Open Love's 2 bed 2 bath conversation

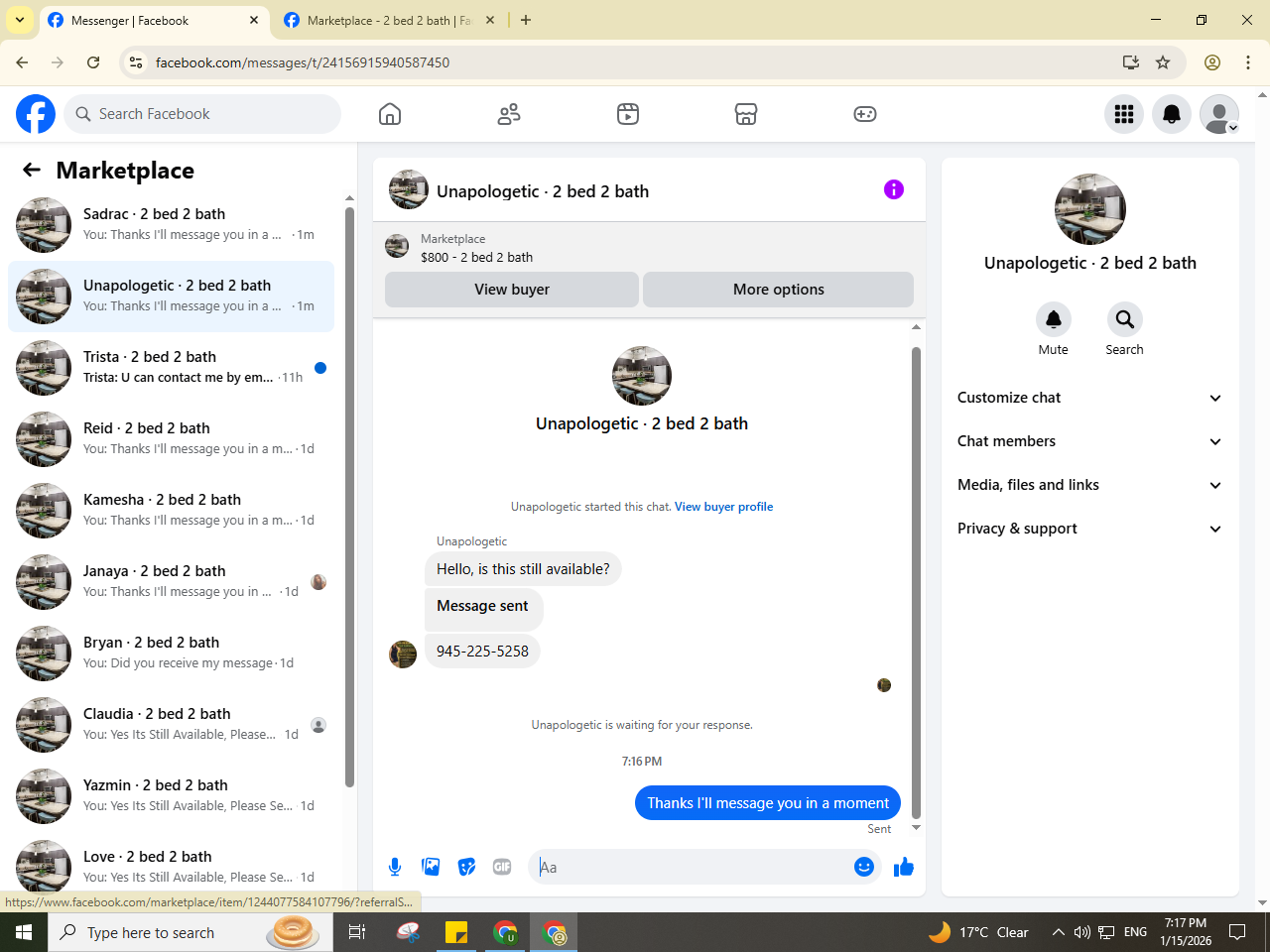171,866
